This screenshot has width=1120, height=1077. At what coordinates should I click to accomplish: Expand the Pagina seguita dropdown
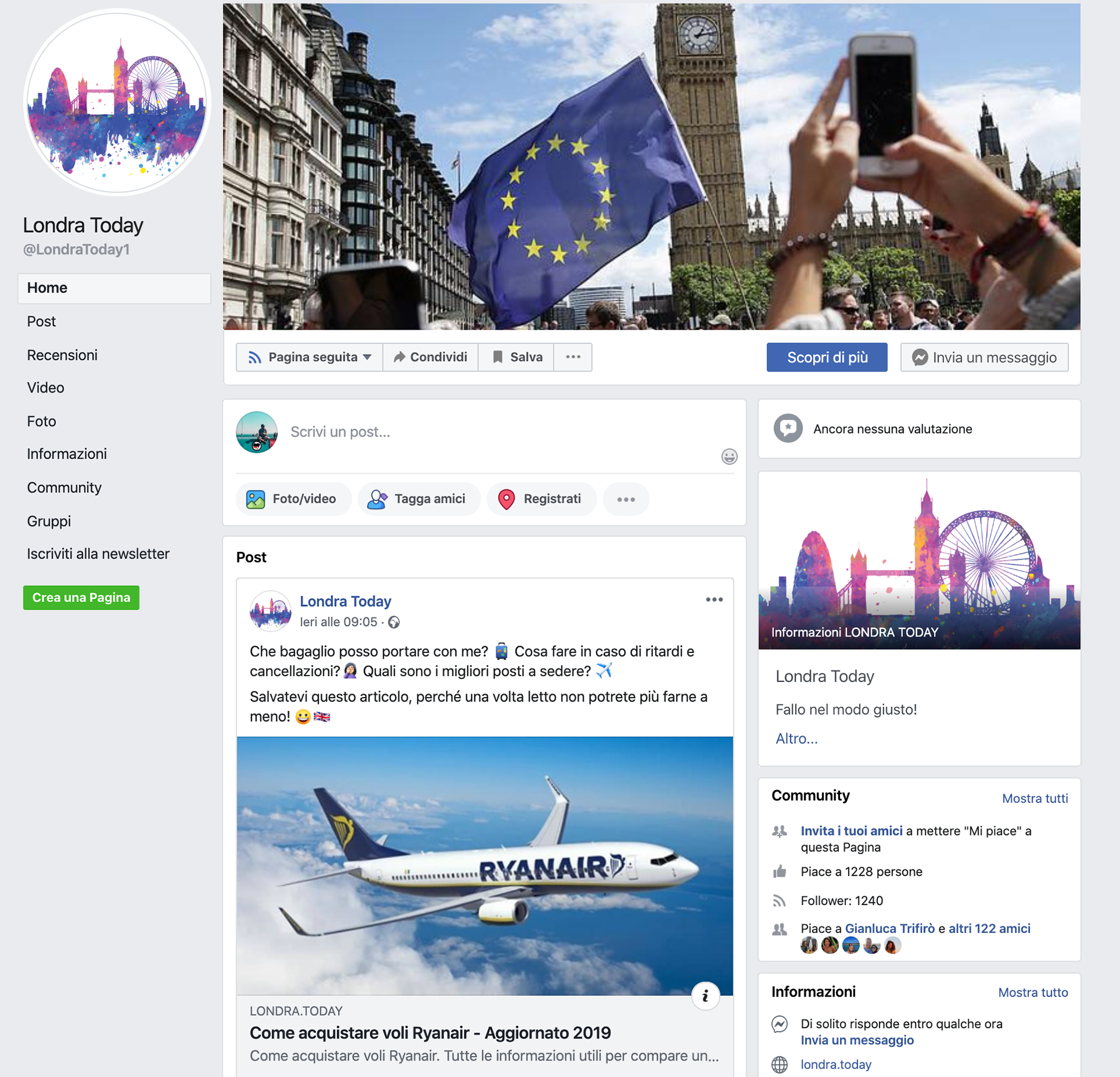(x=310, y=357)
